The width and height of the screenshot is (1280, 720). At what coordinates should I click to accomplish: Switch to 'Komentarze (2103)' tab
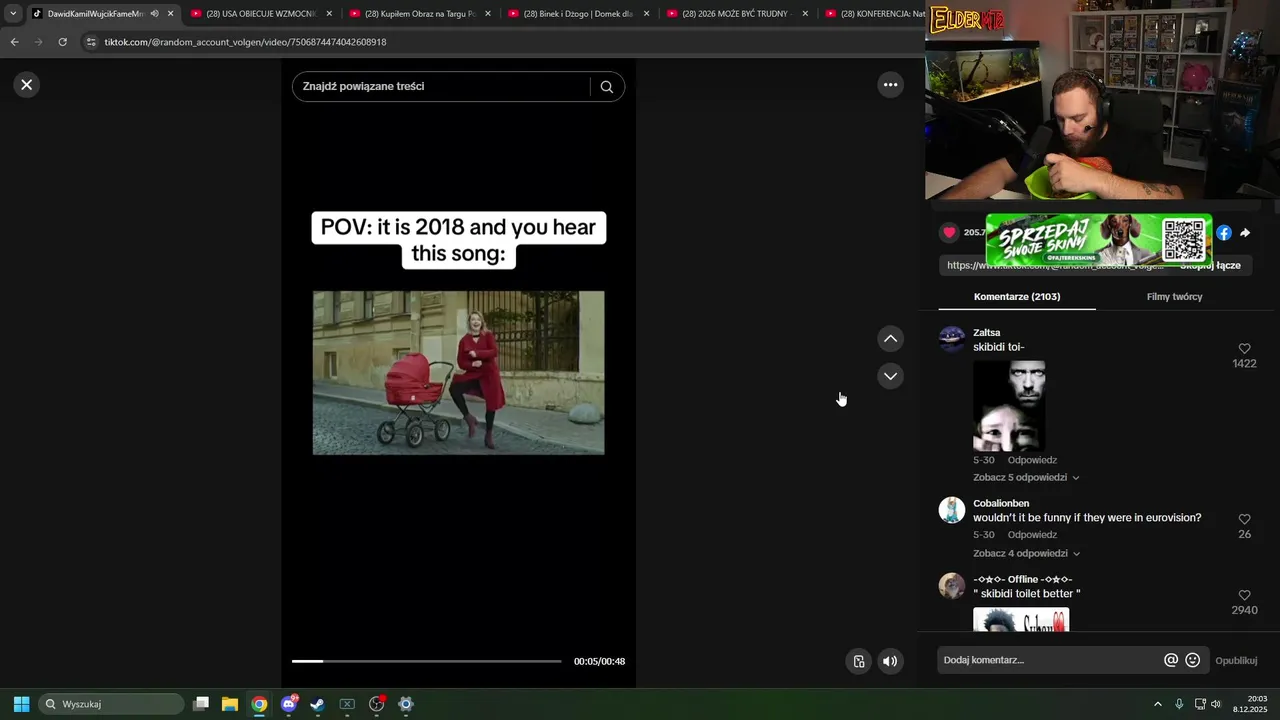tap(1017, 297)
